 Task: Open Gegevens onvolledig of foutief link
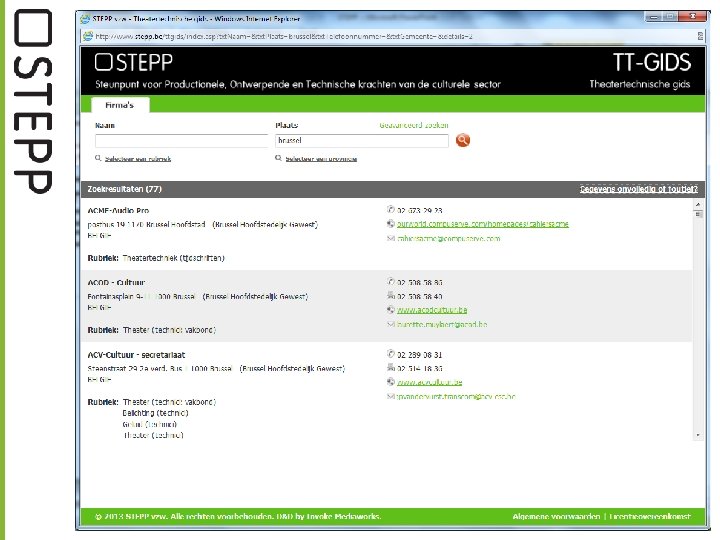click(638, 189)
